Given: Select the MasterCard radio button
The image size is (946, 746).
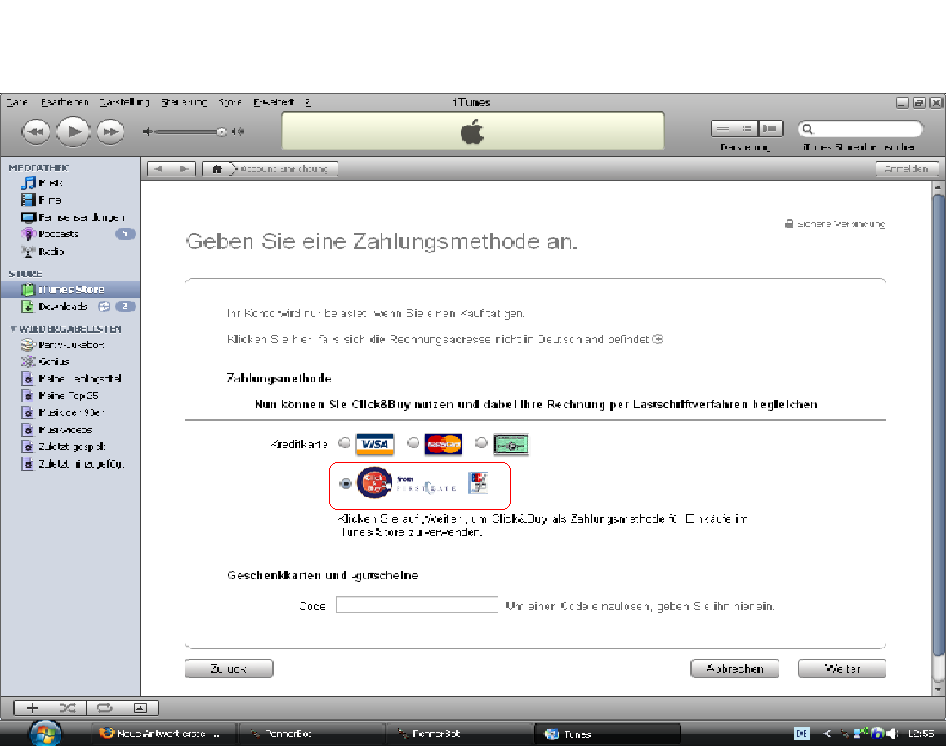Looking at the screenshot, I should (x=413, y=442).
